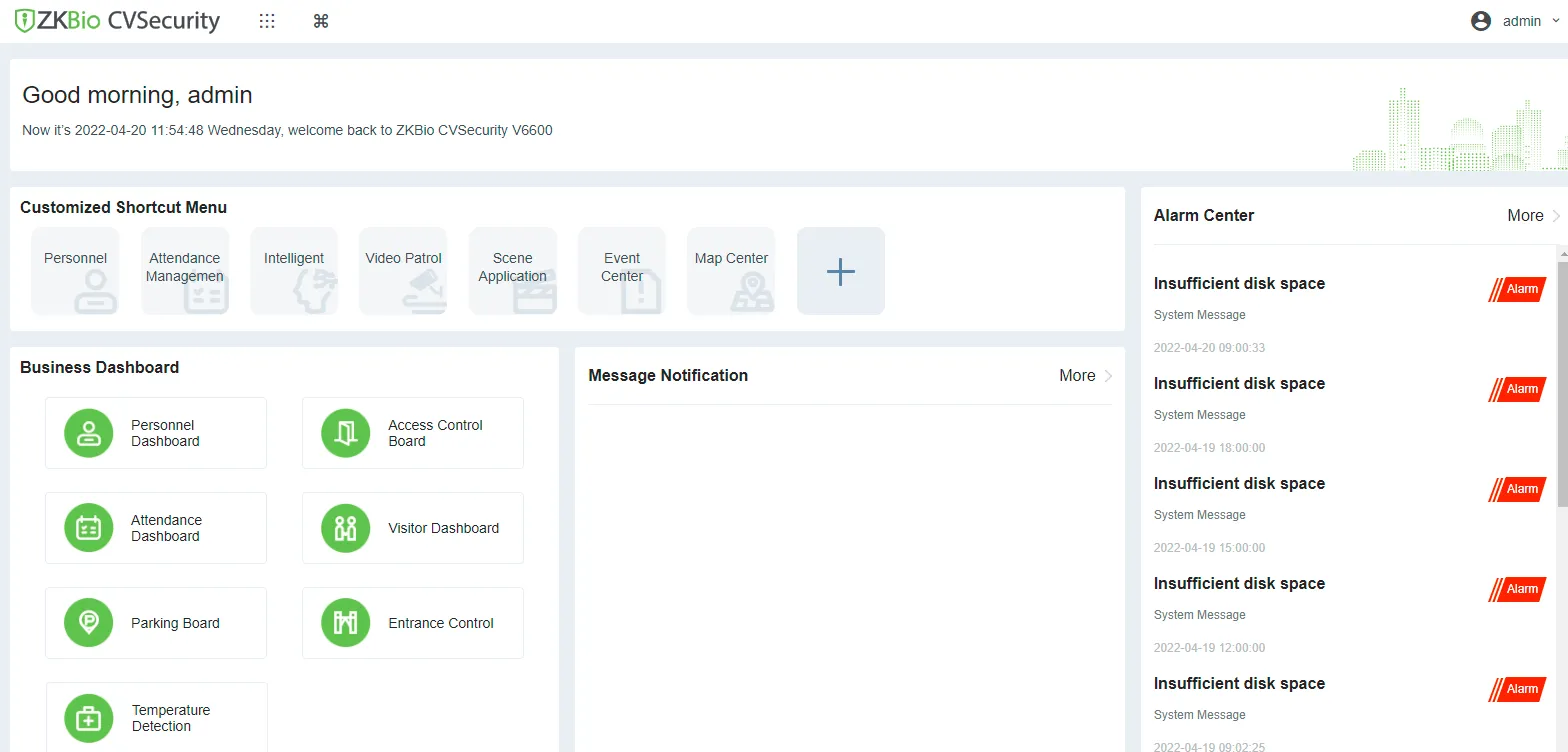This screenshot has height=752, width=1568.
Task: Open the Attendance Management shortcut
Action: [185, 271]
